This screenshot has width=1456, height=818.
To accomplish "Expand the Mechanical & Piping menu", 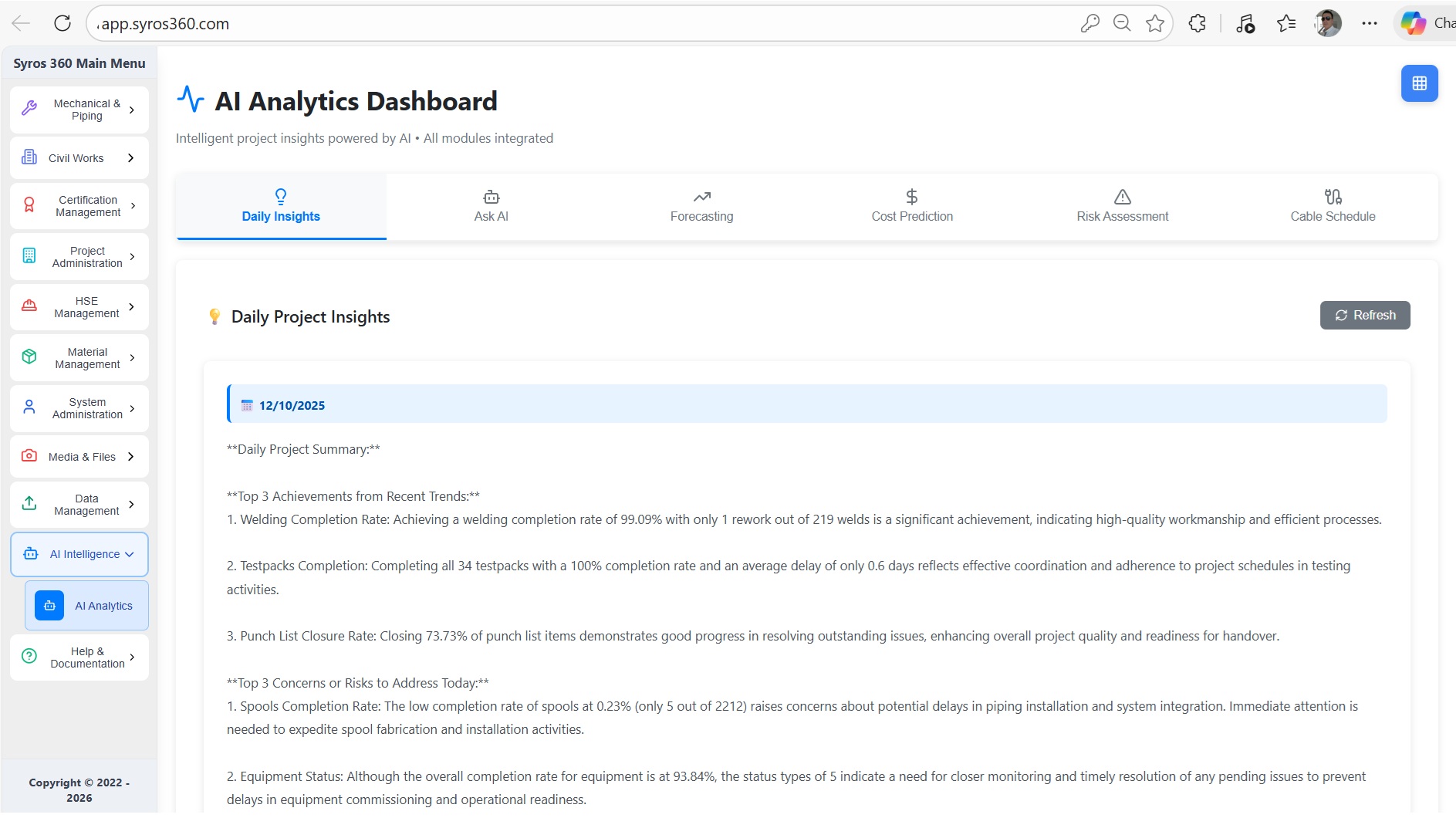I will (x=79, y=110).
